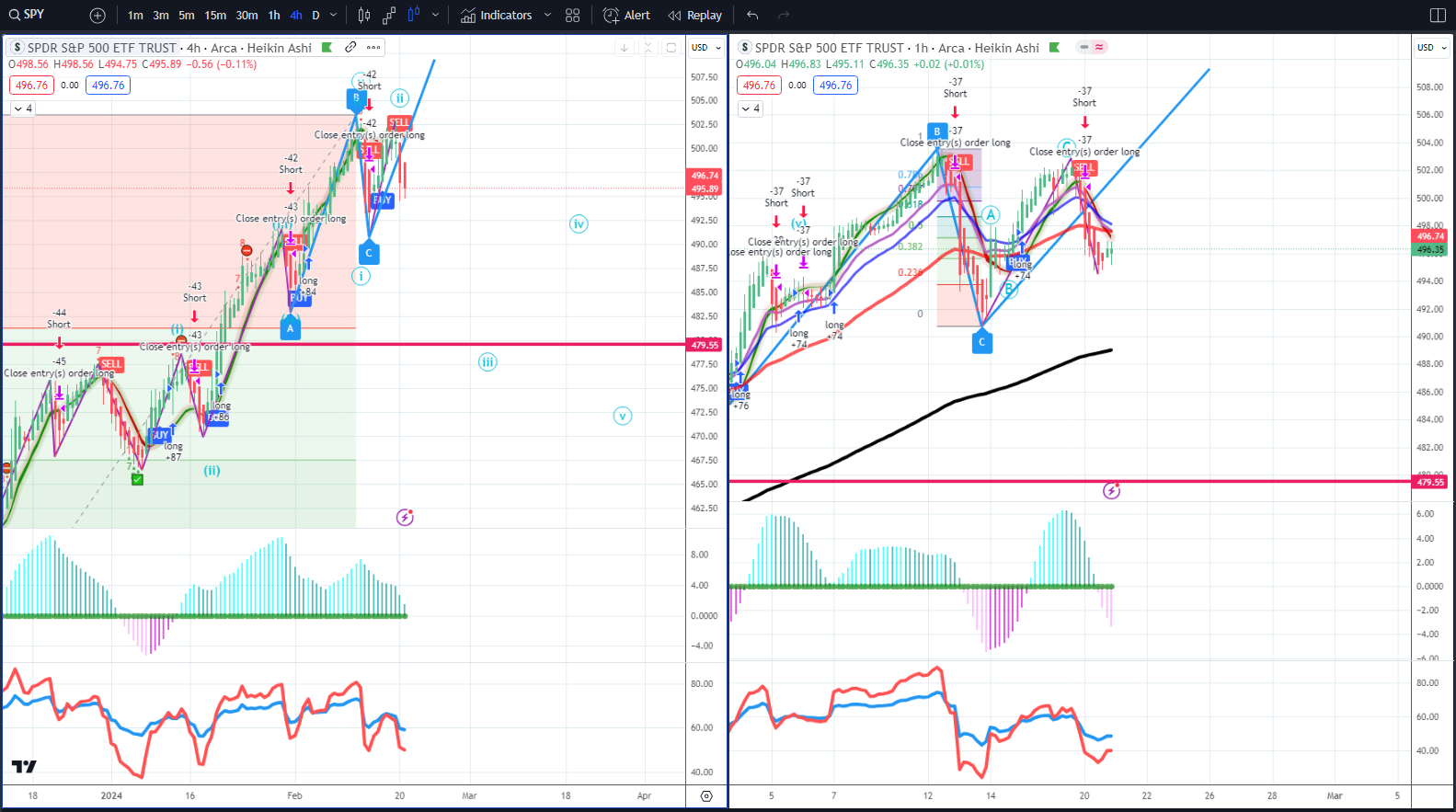Switch to the D daily timeframe
The height and width of the screenshot is (812, 1456).
tap(315, 16)
